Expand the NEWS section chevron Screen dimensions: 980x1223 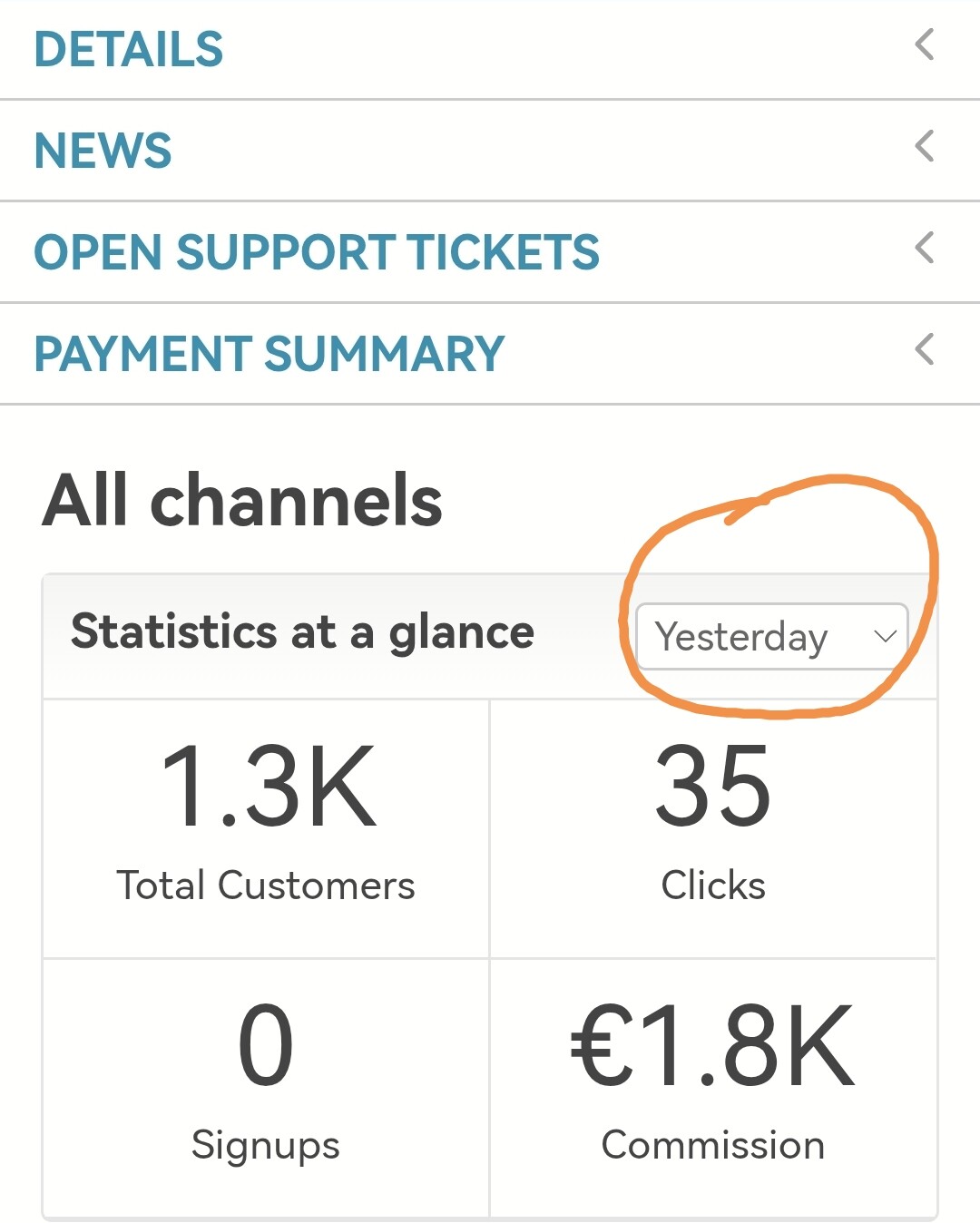point(925,146)
